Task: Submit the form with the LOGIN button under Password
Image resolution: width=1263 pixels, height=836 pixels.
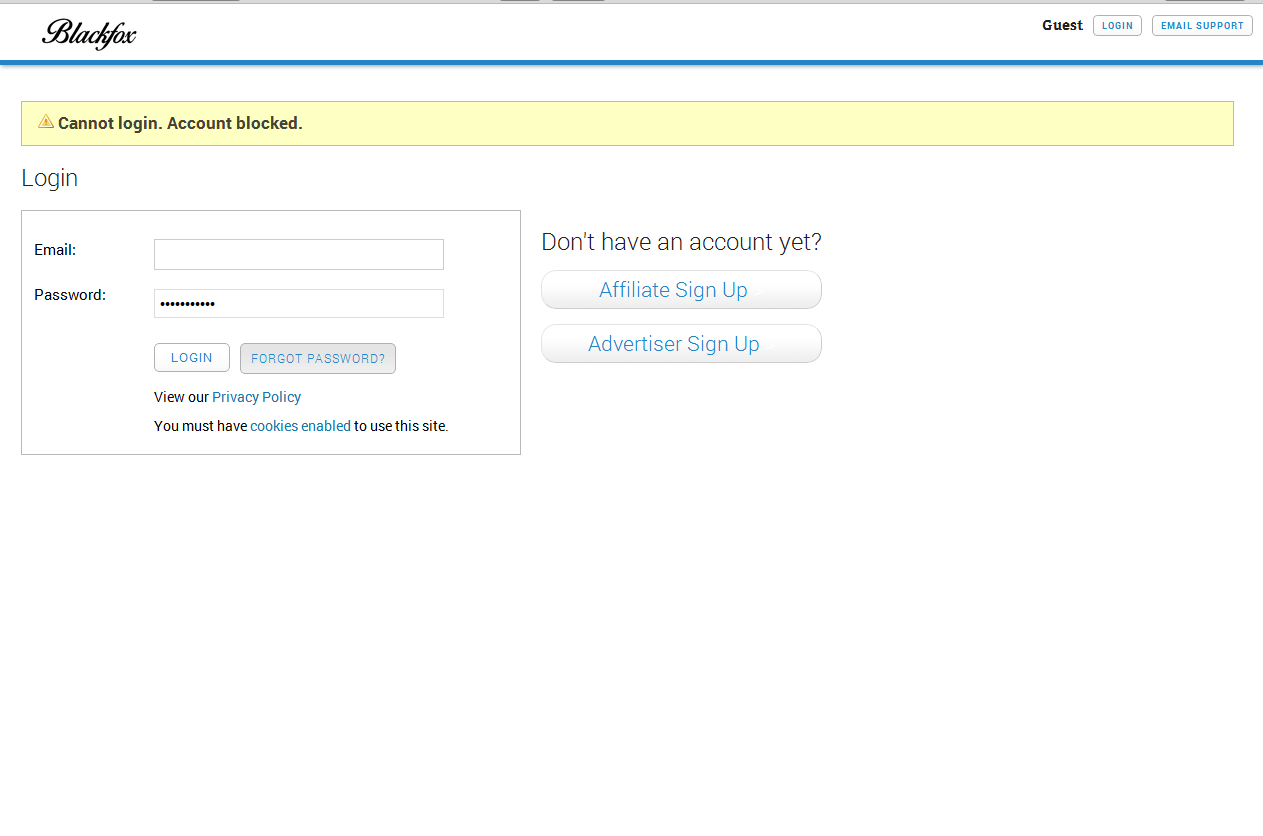Action: (x=192, y=358)
